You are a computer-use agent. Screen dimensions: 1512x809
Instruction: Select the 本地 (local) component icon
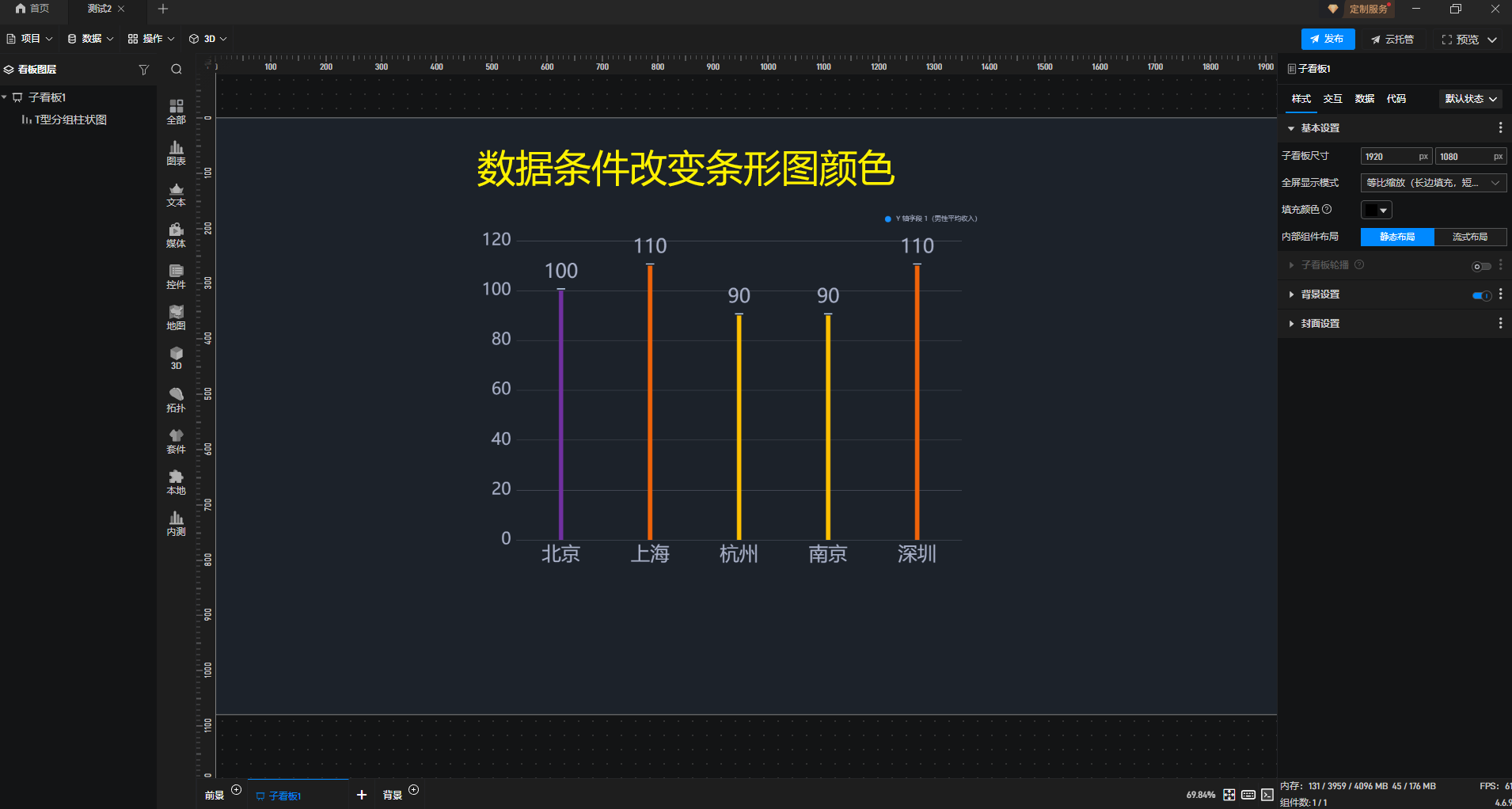[175, 481]
